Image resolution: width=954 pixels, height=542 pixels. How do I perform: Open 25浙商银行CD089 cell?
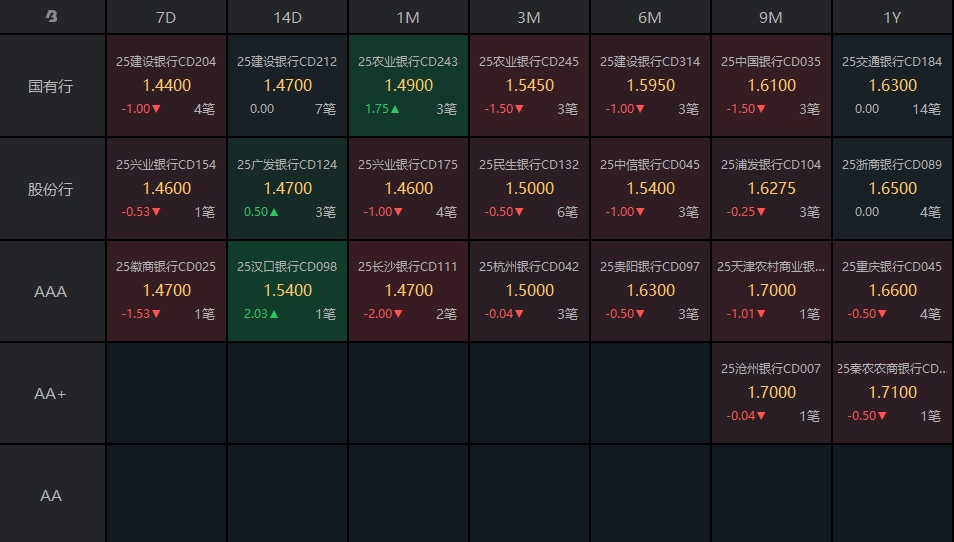tap(893, 189)
